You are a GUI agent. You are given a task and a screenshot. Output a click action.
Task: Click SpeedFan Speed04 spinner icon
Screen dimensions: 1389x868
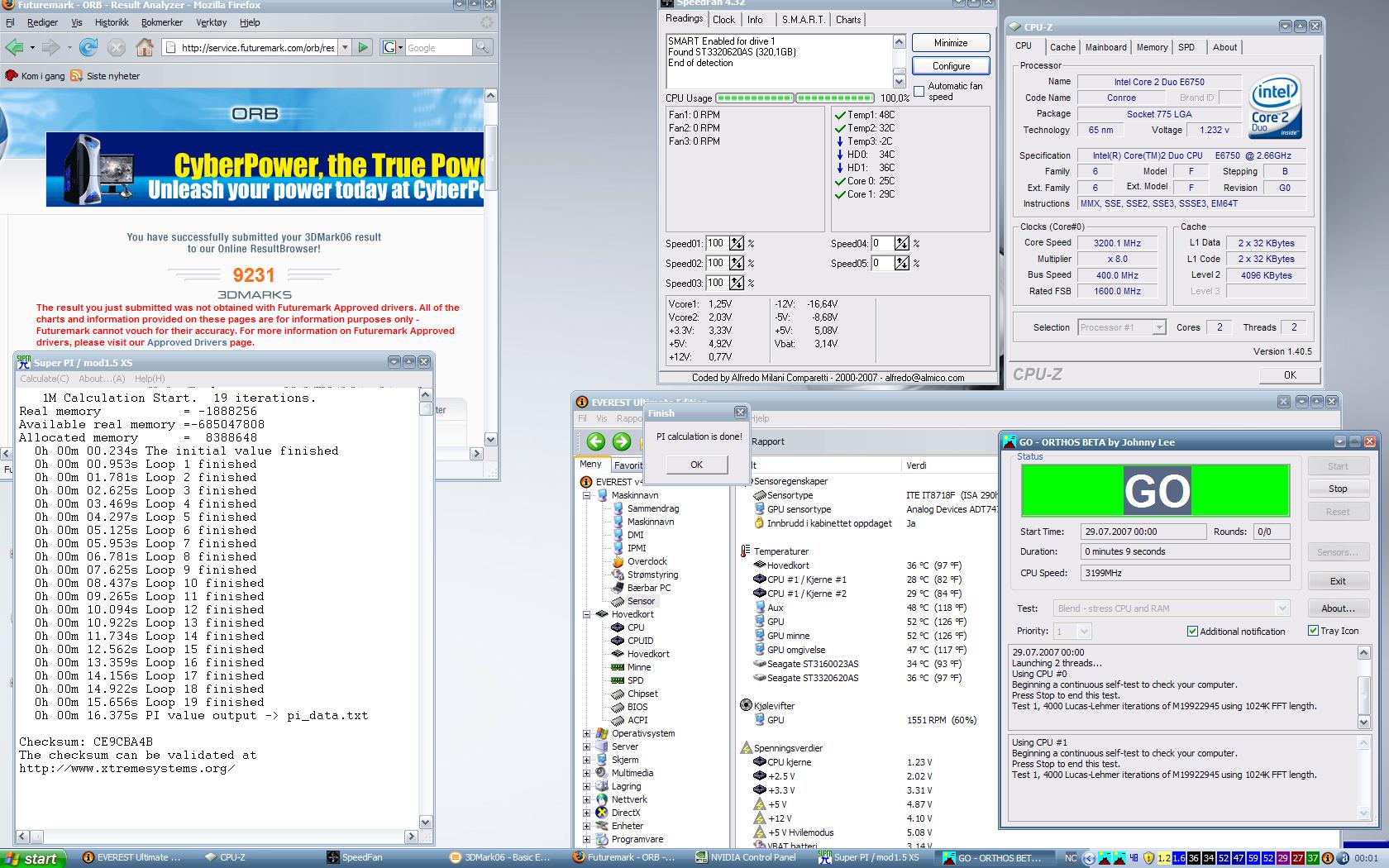[902, 243]
